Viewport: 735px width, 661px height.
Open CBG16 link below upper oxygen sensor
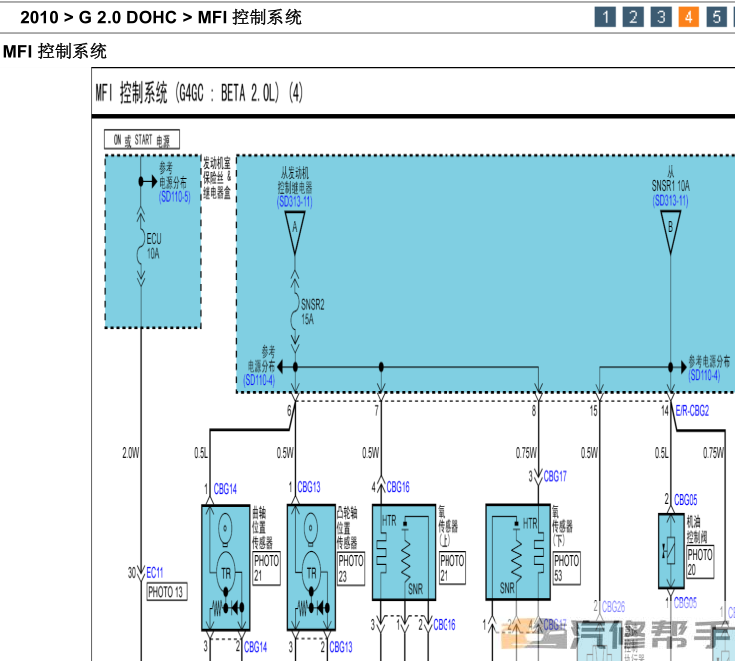(444, 624)
